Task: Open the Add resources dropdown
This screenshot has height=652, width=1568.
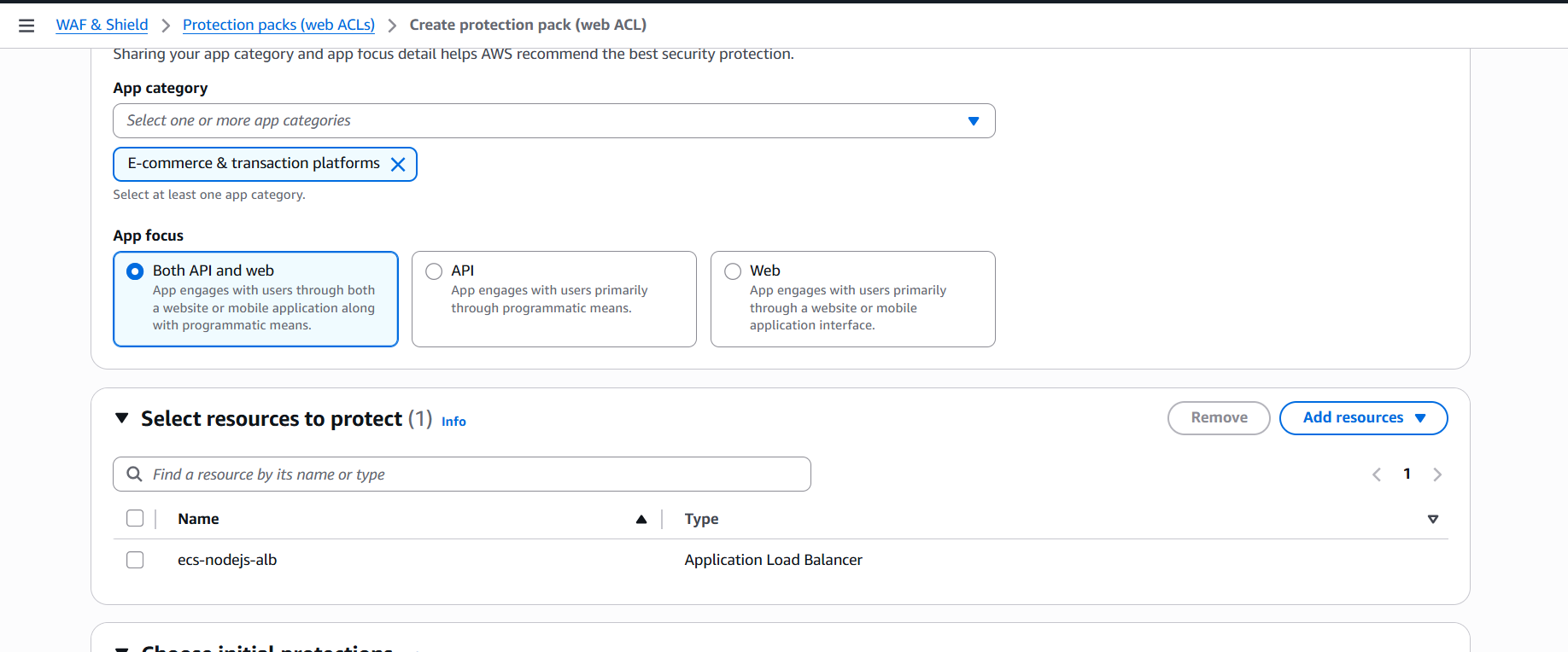Action: point(1363,417)
